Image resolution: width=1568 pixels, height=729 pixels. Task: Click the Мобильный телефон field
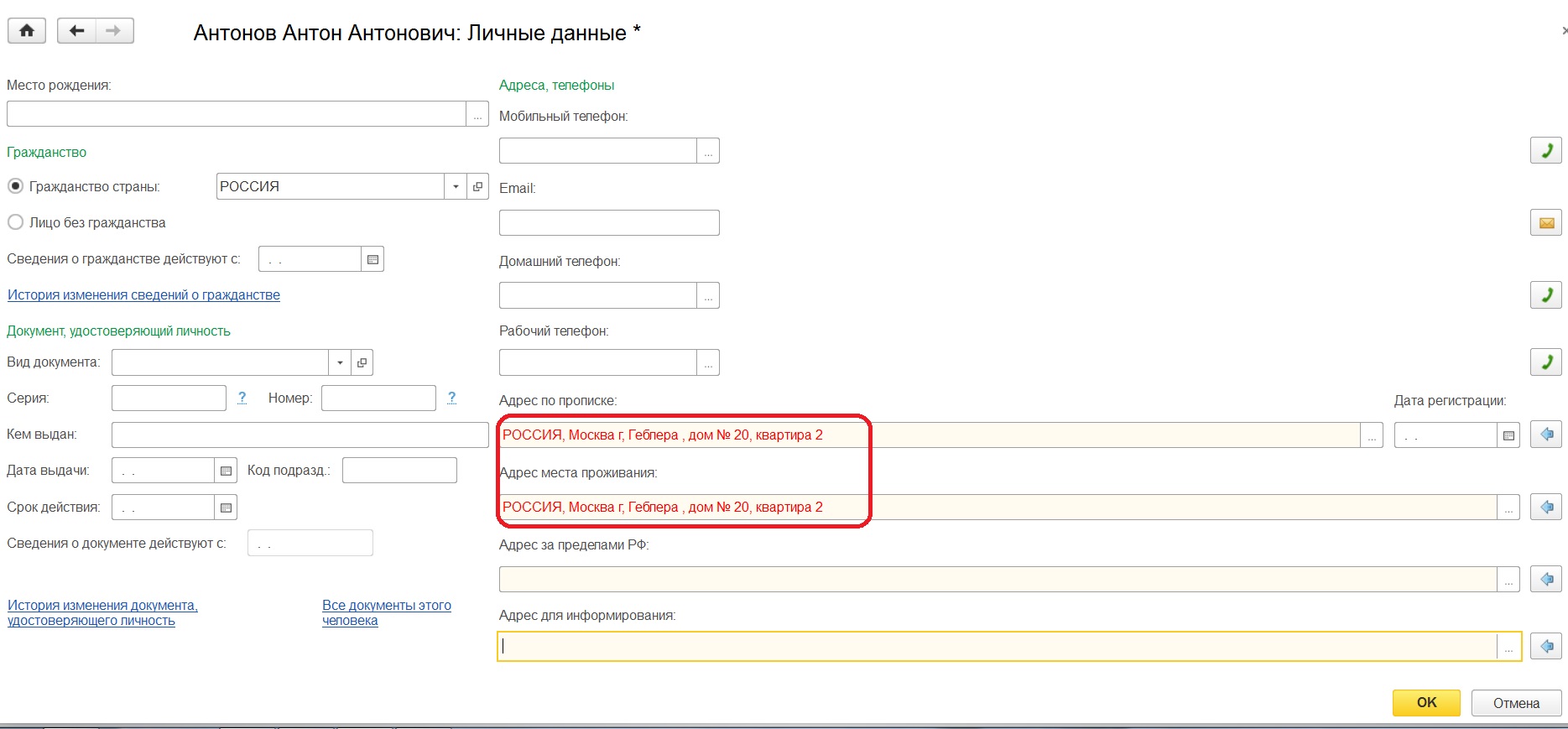click(598, 151)
